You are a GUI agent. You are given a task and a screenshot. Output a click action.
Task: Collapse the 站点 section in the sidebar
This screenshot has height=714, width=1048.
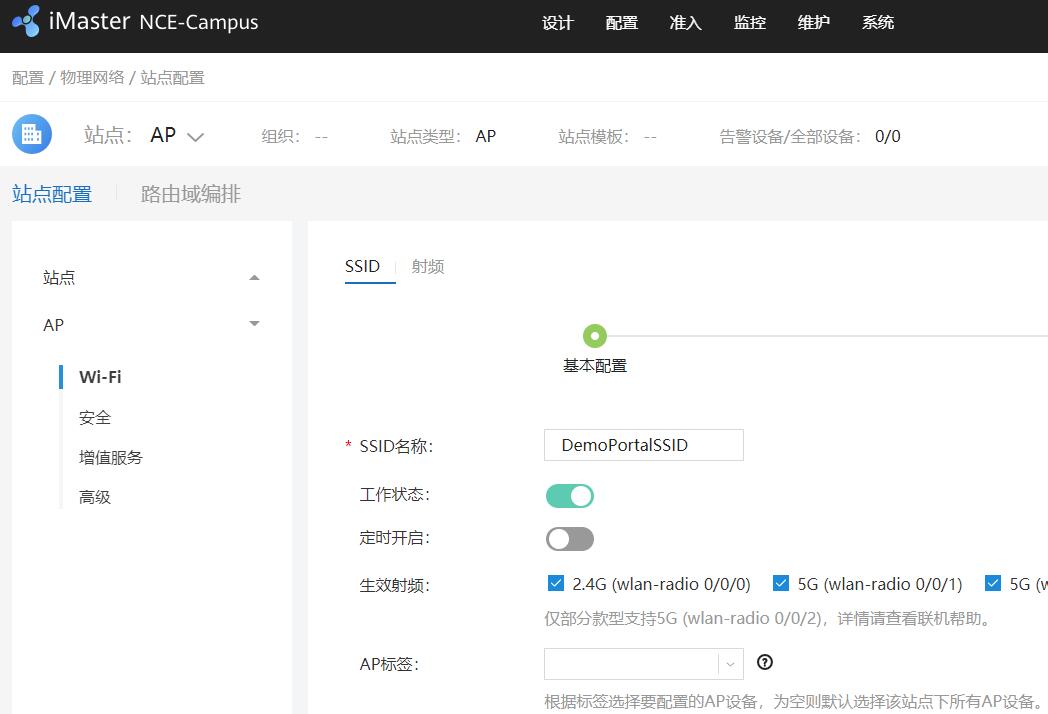[254, 277]
